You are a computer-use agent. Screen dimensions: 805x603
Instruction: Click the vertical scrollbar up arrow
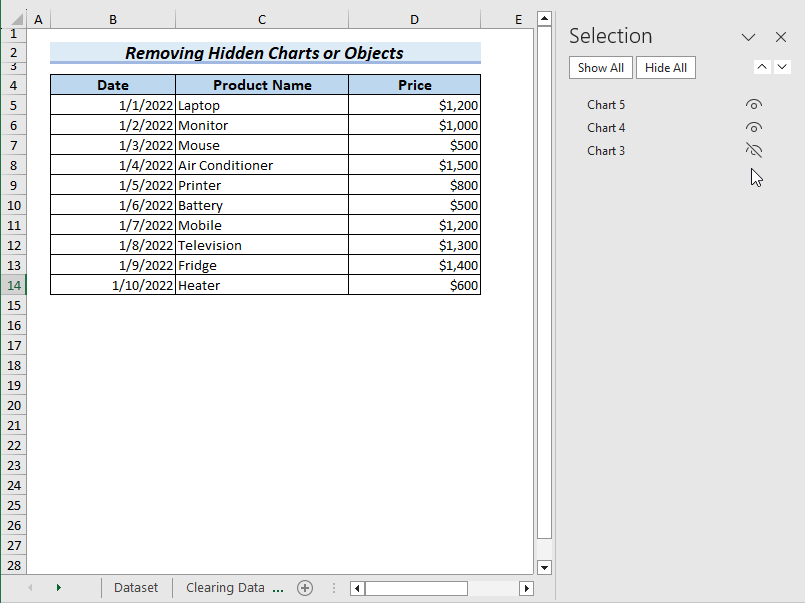pyautogui.click(x=543, y=17)
